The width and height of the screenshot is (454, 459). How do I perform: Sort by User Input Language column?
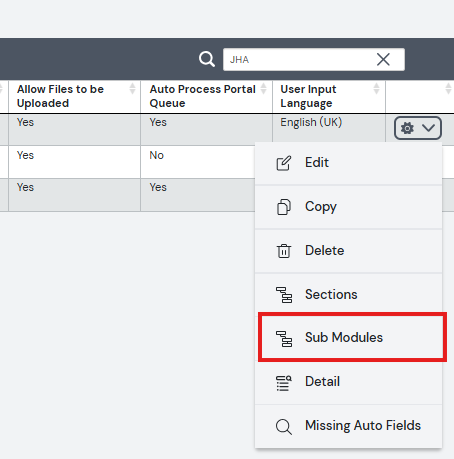click(x=376, y=89)
